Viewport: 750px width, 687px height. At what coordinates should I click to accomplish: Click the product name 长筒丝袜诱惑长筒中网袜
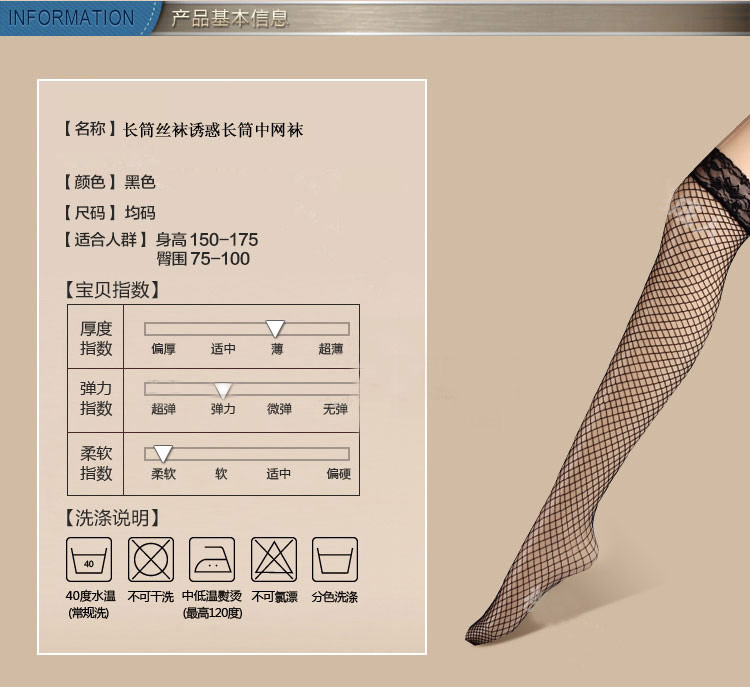pos(212,129)
